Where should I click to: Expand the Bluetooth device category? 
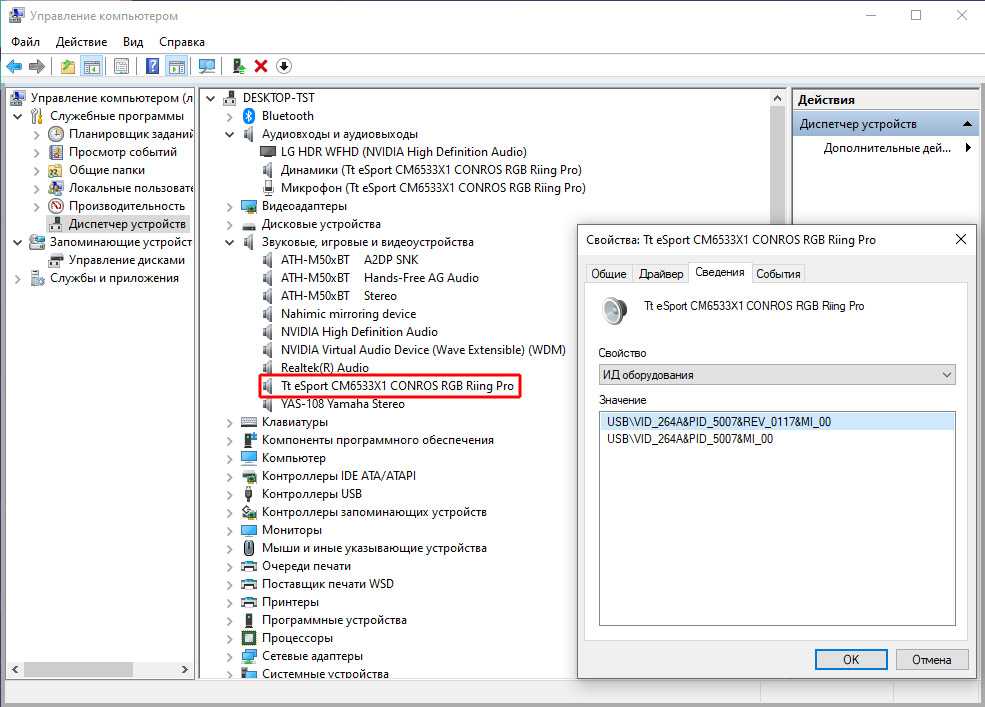pyautogui.click(x=231, y=116)
